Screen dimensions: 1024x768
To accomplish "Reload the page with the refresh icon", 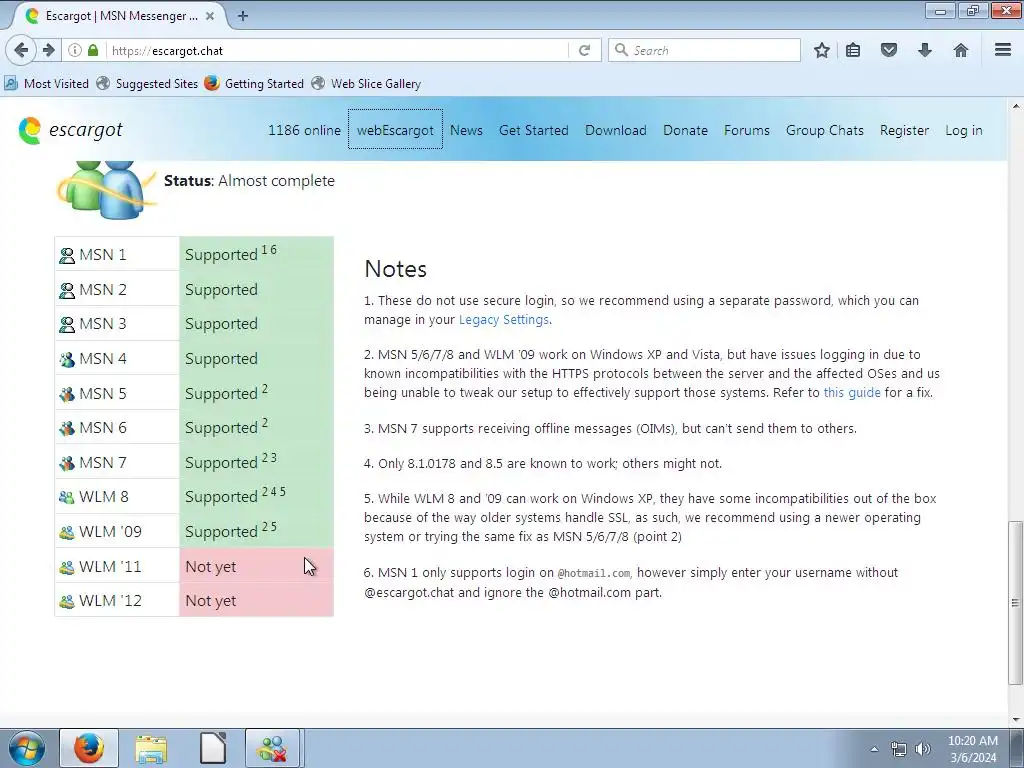I will point(584,50).
